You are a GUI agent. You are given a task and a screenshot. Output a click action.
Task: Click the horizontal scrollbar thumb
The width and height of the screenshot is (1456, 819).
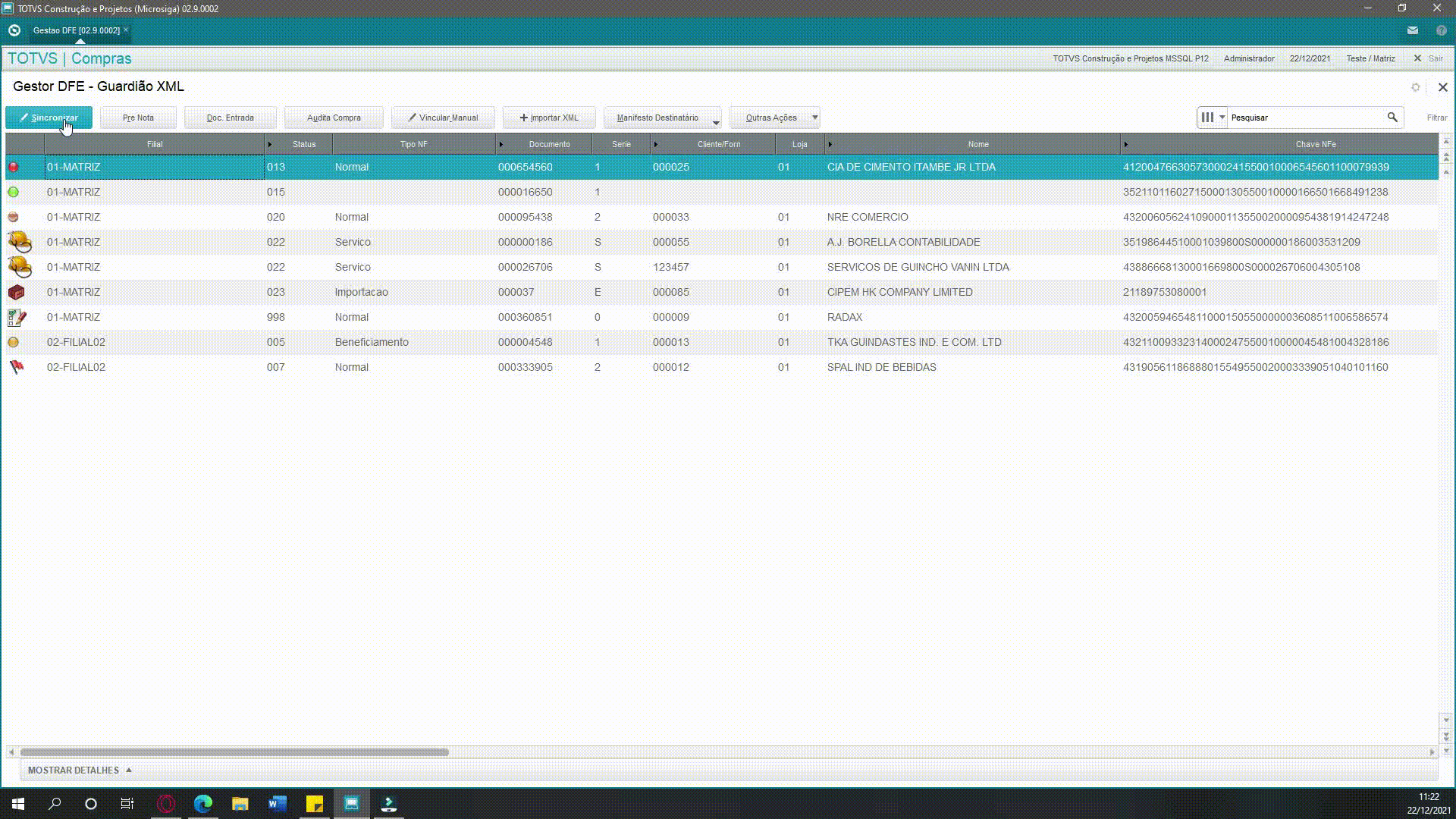(234, 752)
